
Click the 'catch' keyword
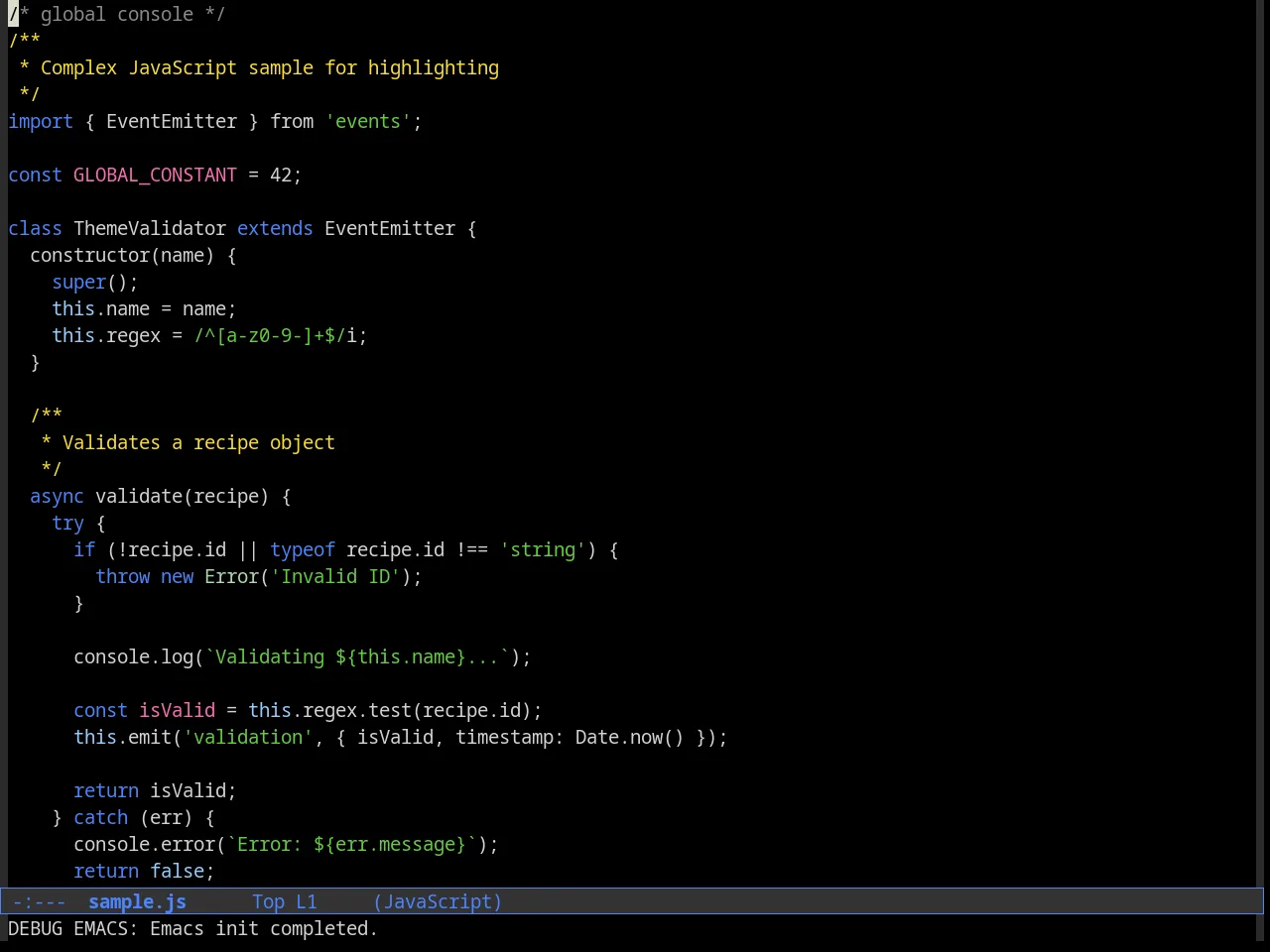[100, 817]
